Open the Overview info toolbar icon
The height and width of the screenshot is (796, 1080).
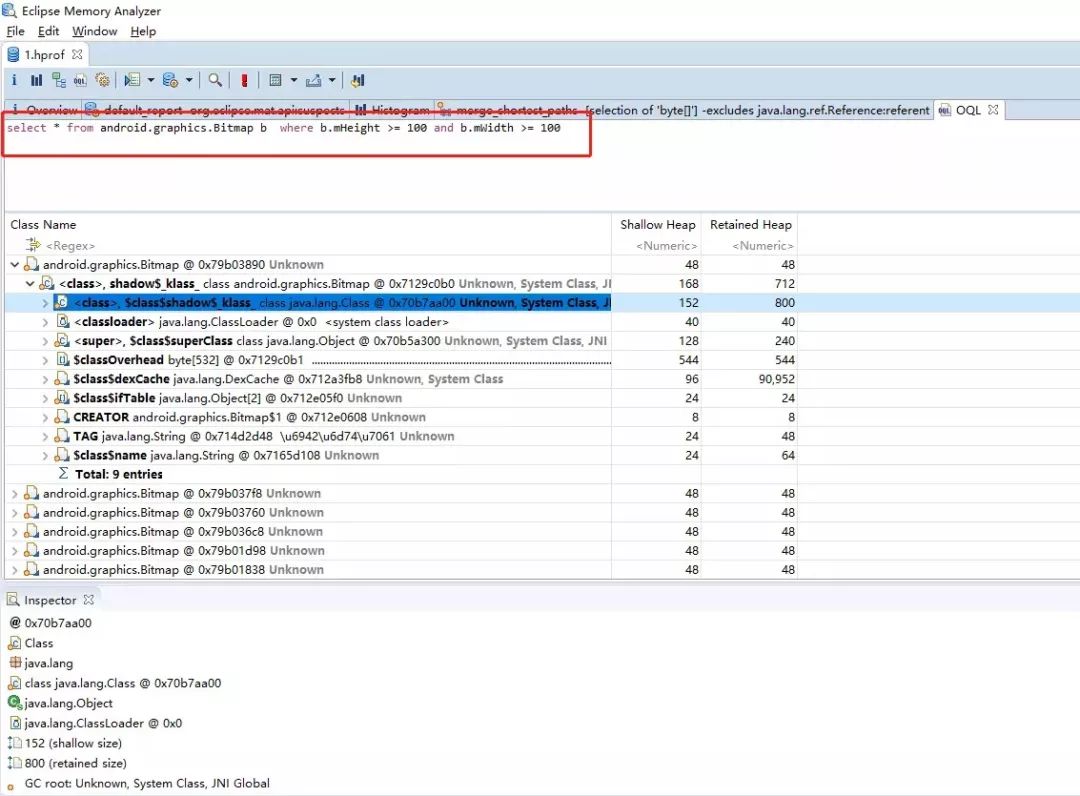point(14,80)
